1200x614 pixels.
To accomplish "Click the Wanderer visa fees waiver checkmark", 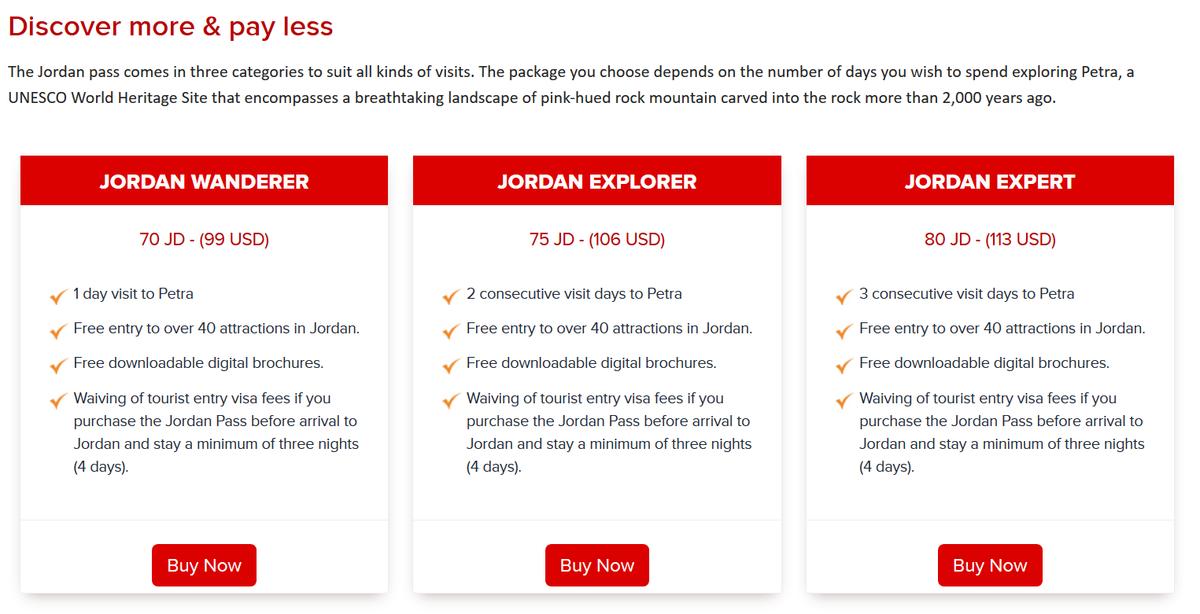I will [x=58, y=400].
